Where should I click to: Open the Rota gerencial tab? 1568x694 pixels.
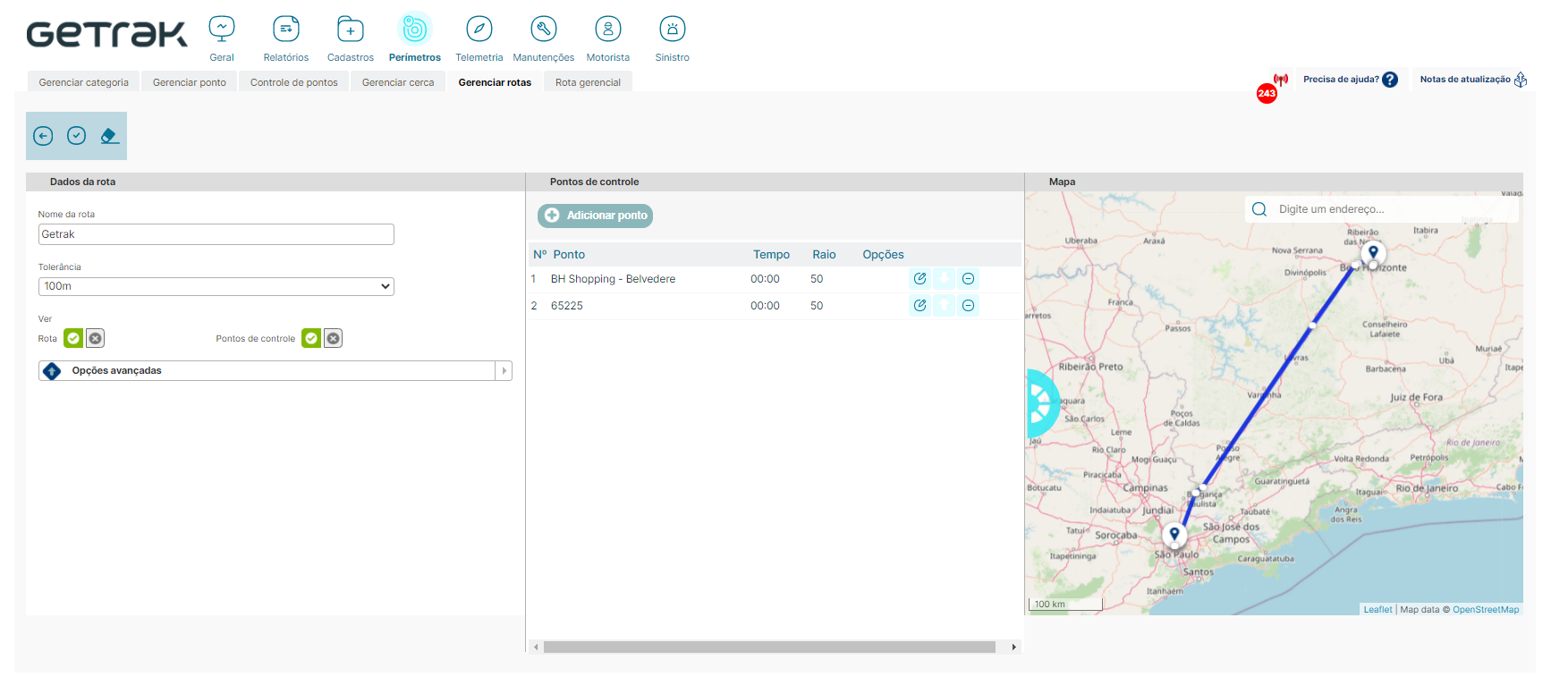[x=588, y=82]
